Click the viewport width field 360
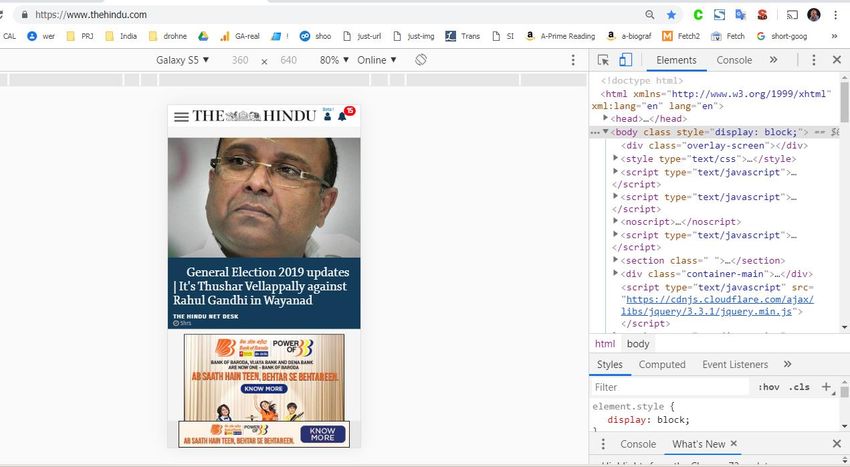The width and height of the screenshot is (850, 467). pos(240,60)
